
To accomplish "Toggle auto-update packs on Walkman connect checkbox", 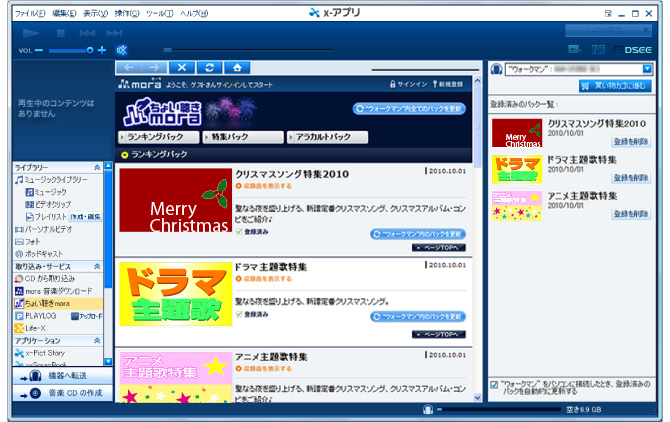I will pos(496,384).
